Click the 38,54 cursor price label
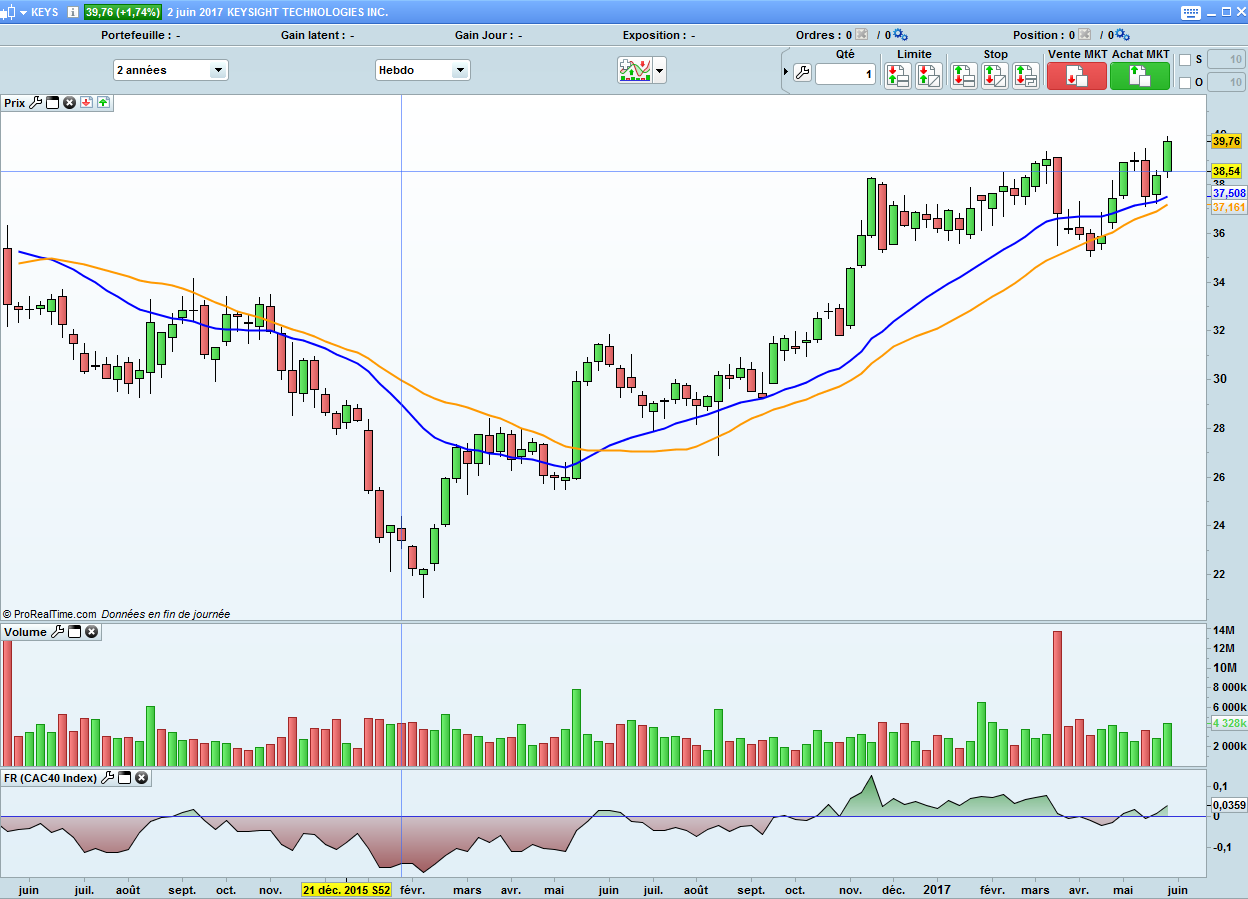This screenshot has width=1248, height=899. click(x=1226, y=171)
